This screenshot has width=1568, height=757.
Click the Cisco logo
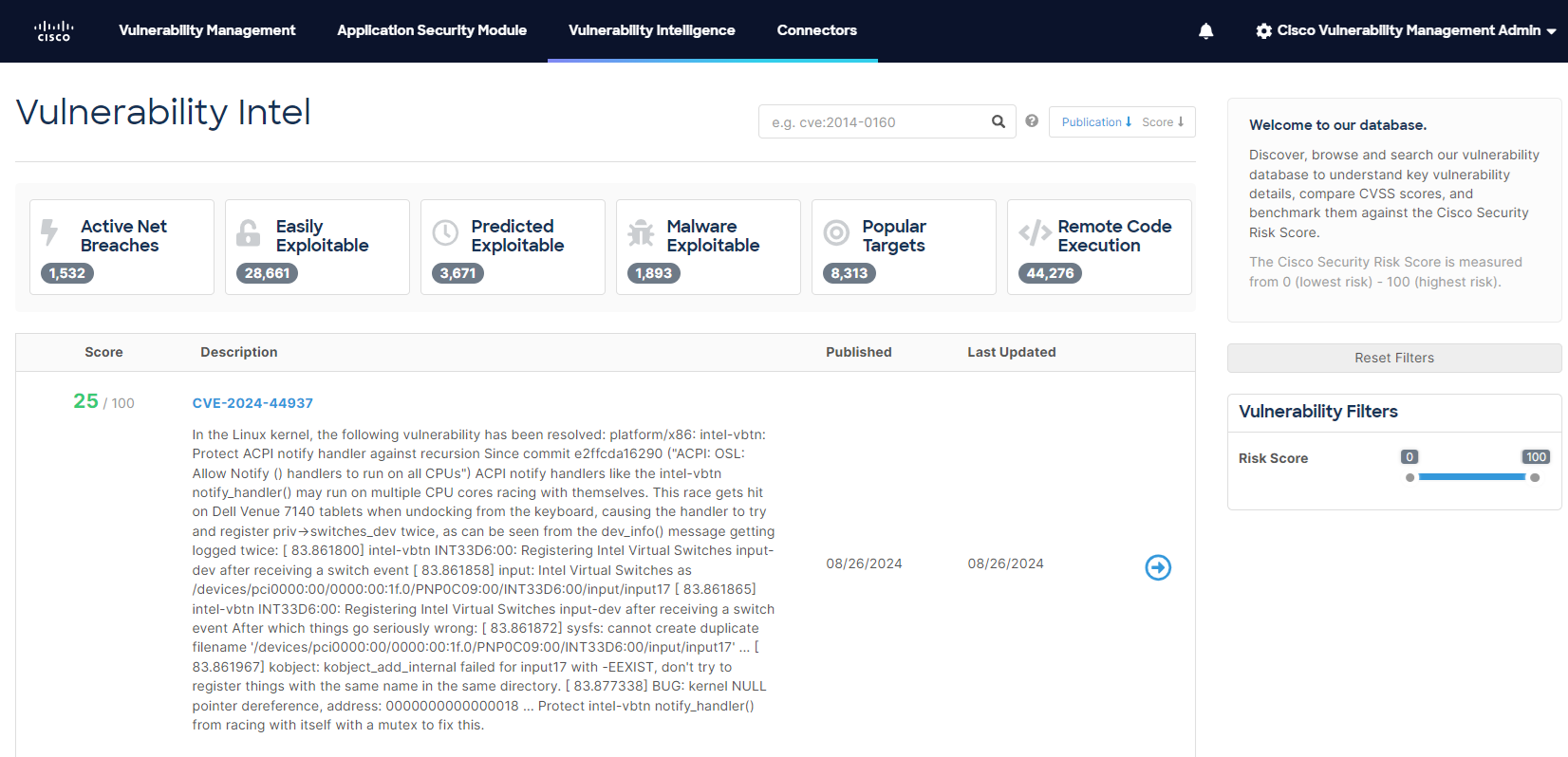click(54, 31)
